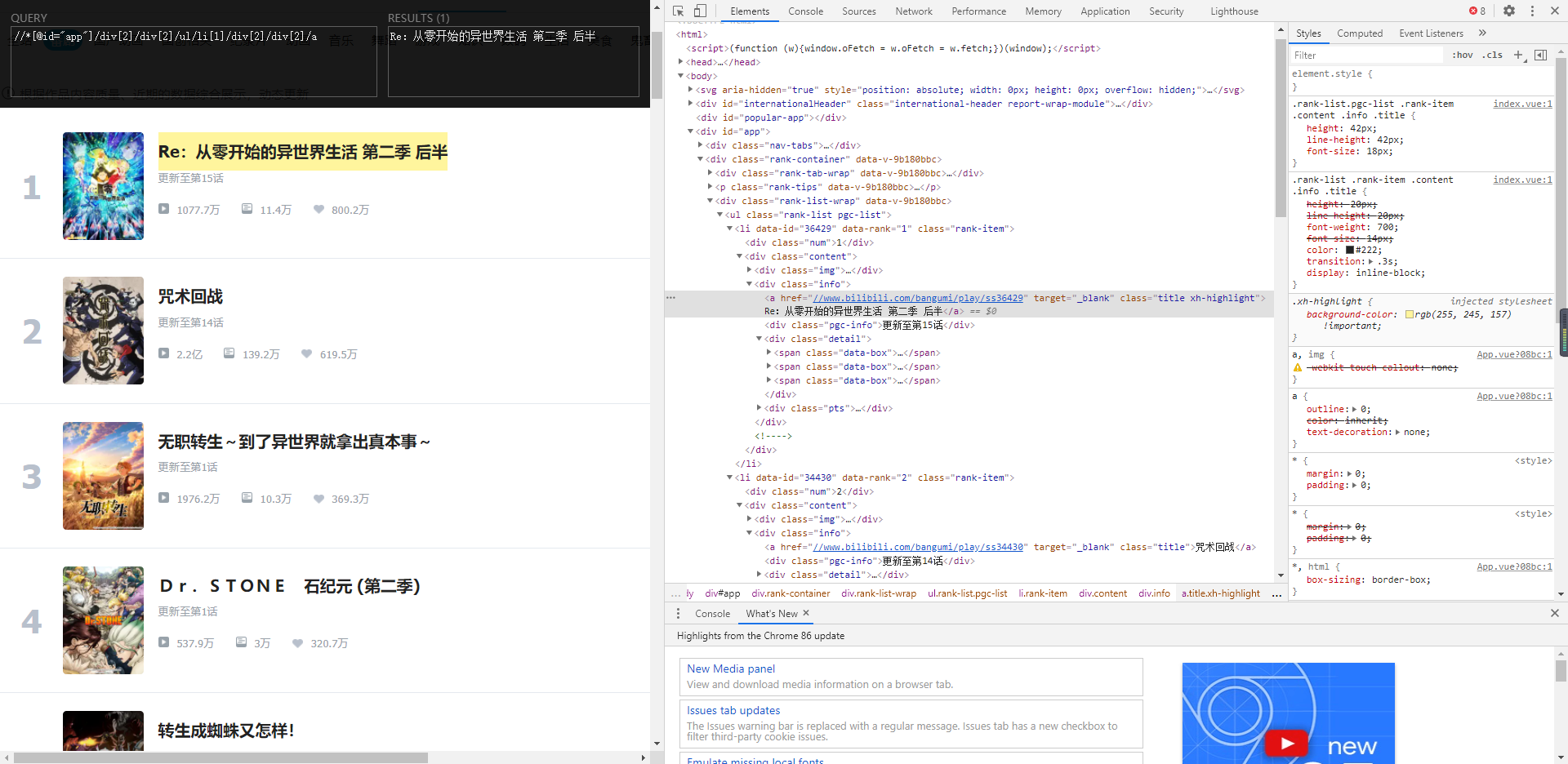Switch to the Sources tab

coord(858,11)
